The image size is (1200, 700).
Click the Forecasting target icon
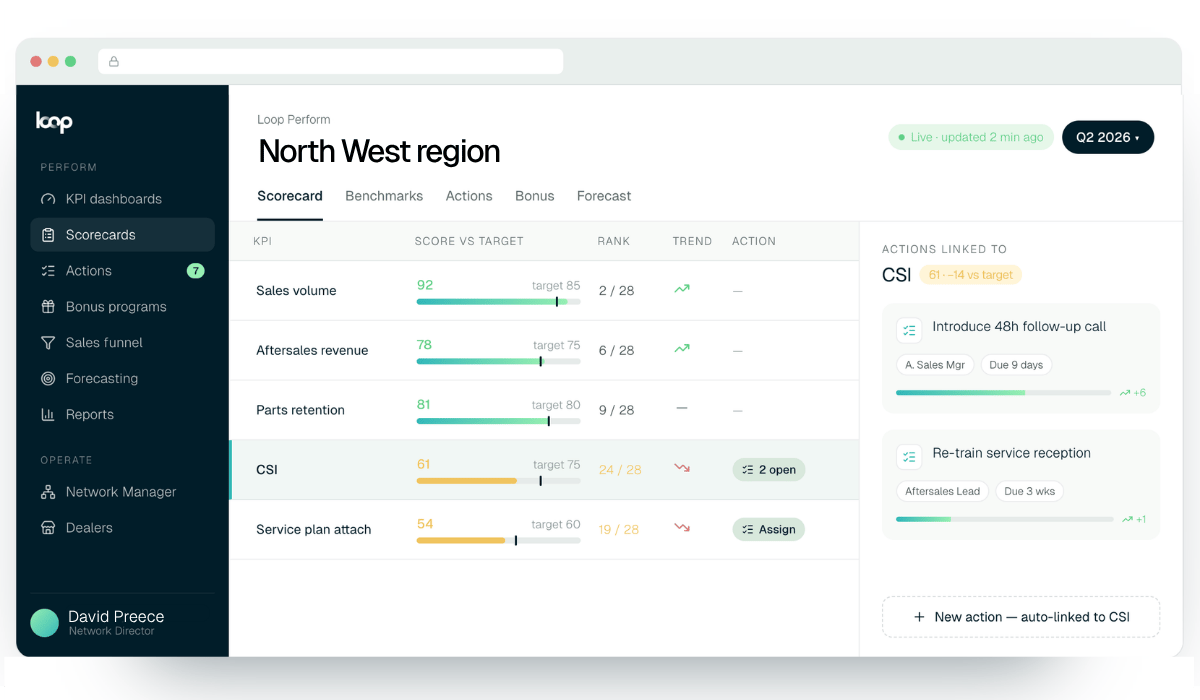[48, 379]
